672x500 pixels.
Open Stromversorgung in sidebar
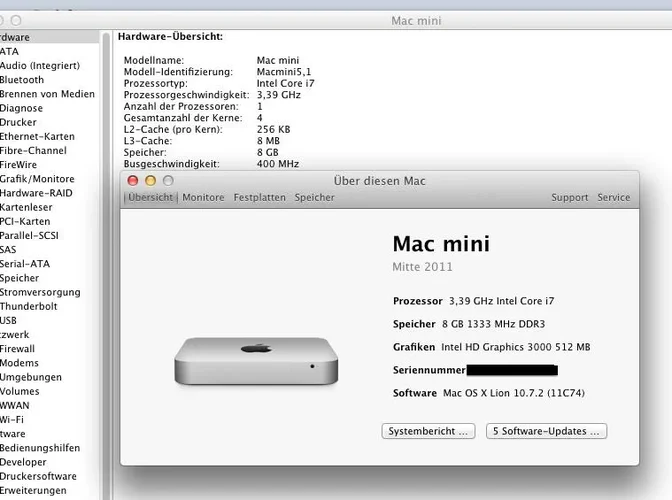[40, 292]
